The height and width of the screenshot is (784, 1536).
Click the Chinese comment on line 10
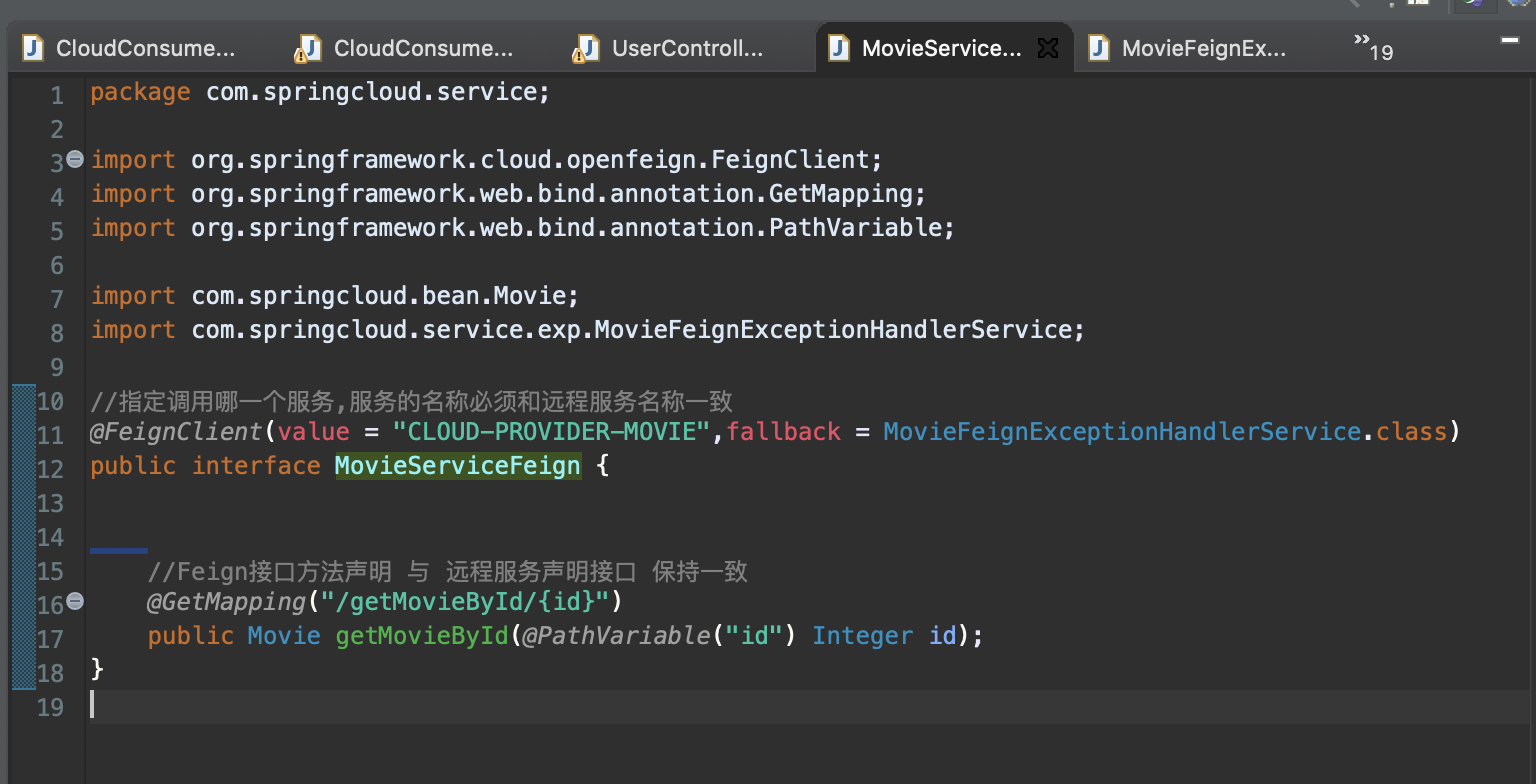click(x=411, y=401)
